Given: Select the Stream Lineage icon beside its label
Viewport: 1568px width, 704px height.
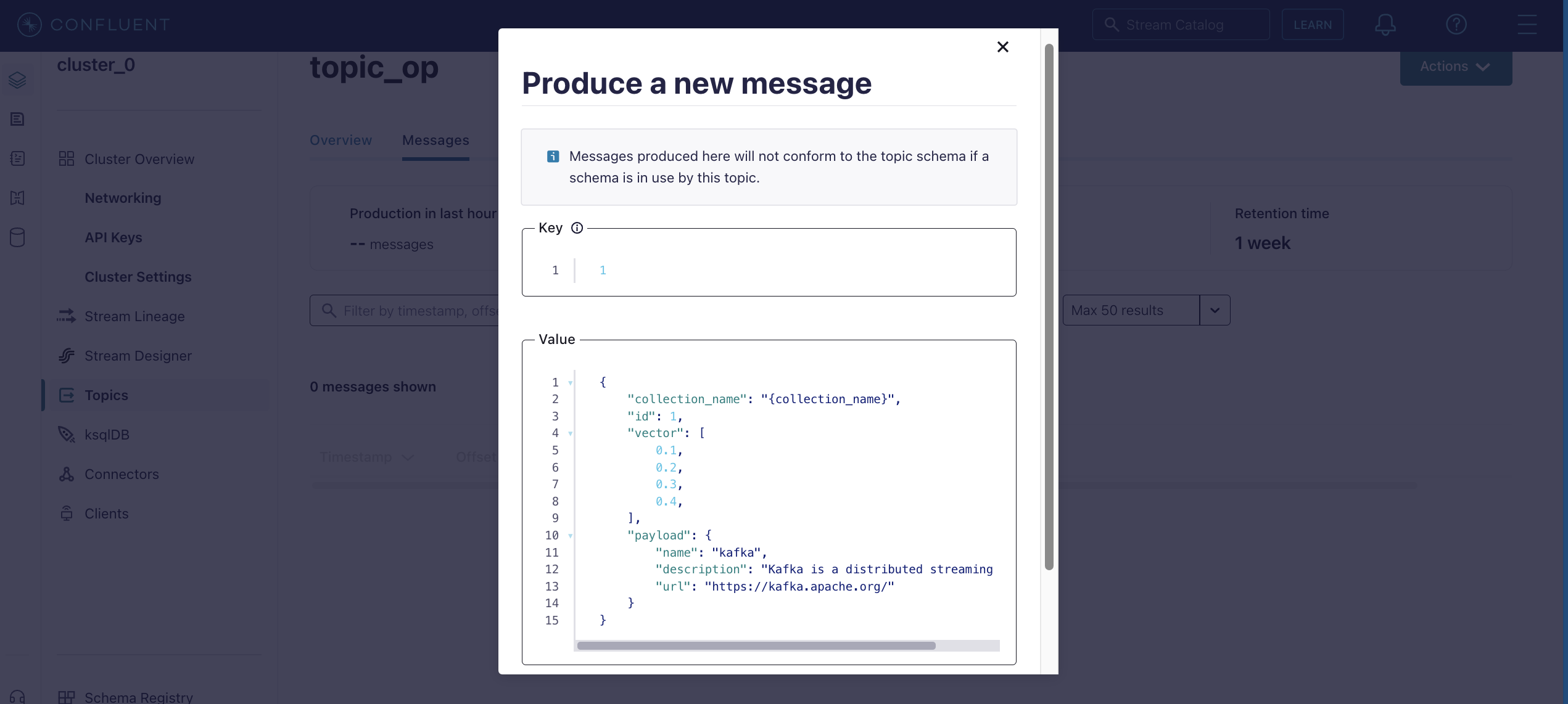Looking at the screenshot, I should click(x=67, y=316).
